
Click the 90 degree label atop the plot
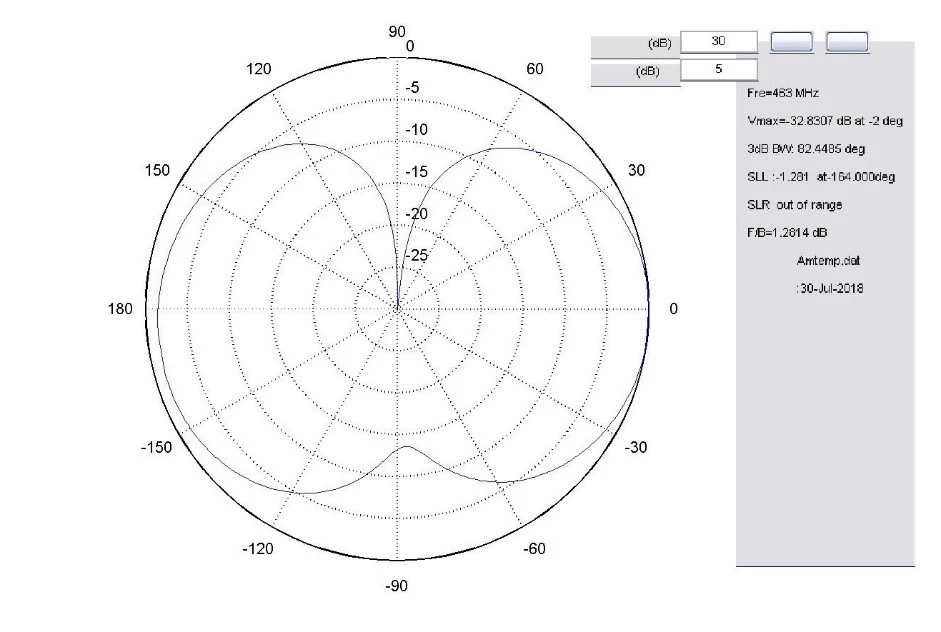coord(397,32)
